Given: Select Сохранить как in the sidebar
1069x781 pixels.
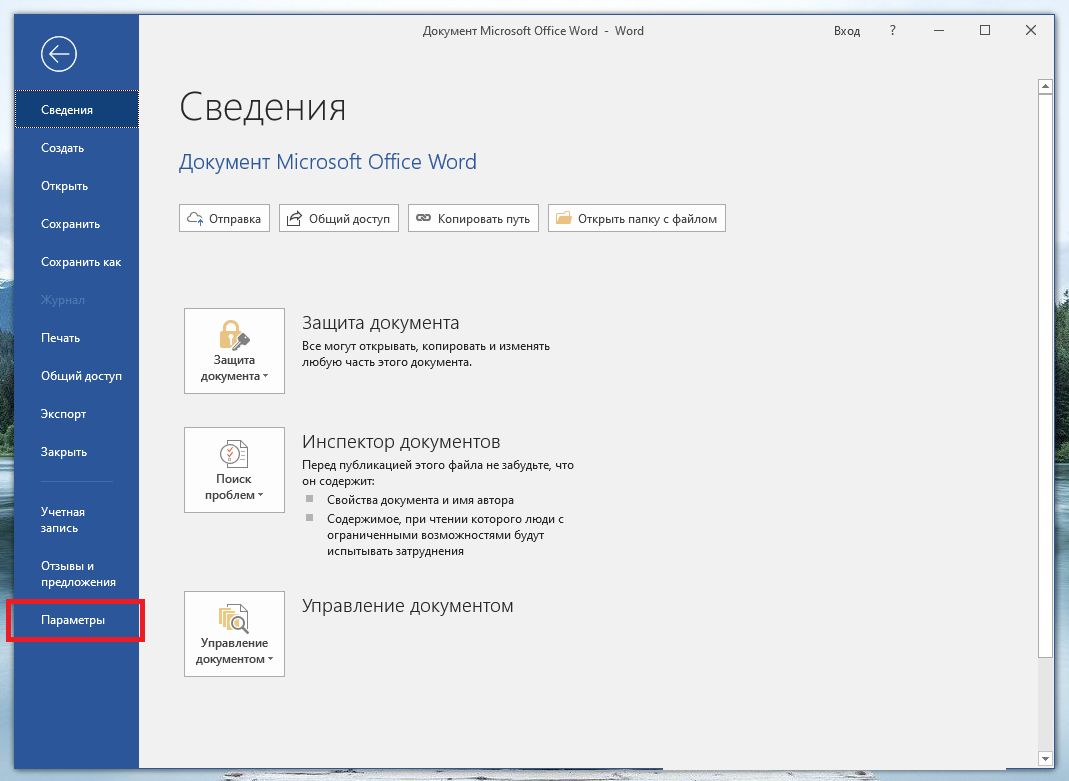Looking at the screenshot, I should [x=76, y=262].
